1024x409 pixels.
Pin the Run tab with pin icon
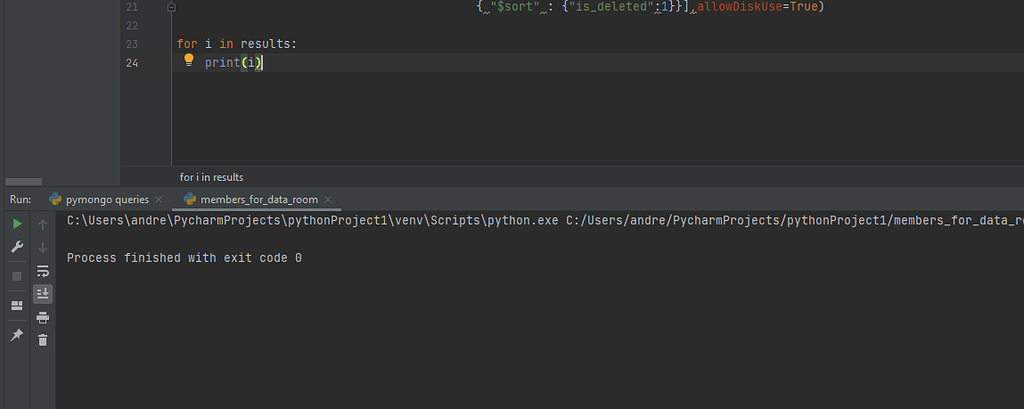coord(17,335)
